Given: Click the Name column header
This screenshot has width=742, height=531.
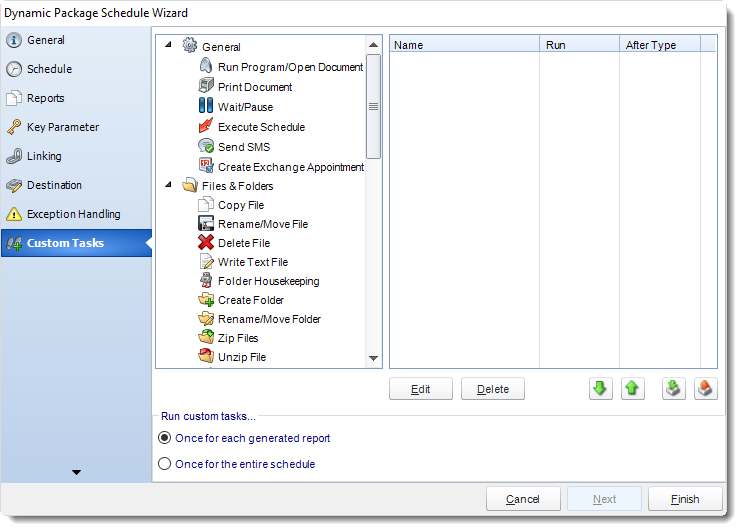Looking at the screenshot, I should tap(464, 44).
